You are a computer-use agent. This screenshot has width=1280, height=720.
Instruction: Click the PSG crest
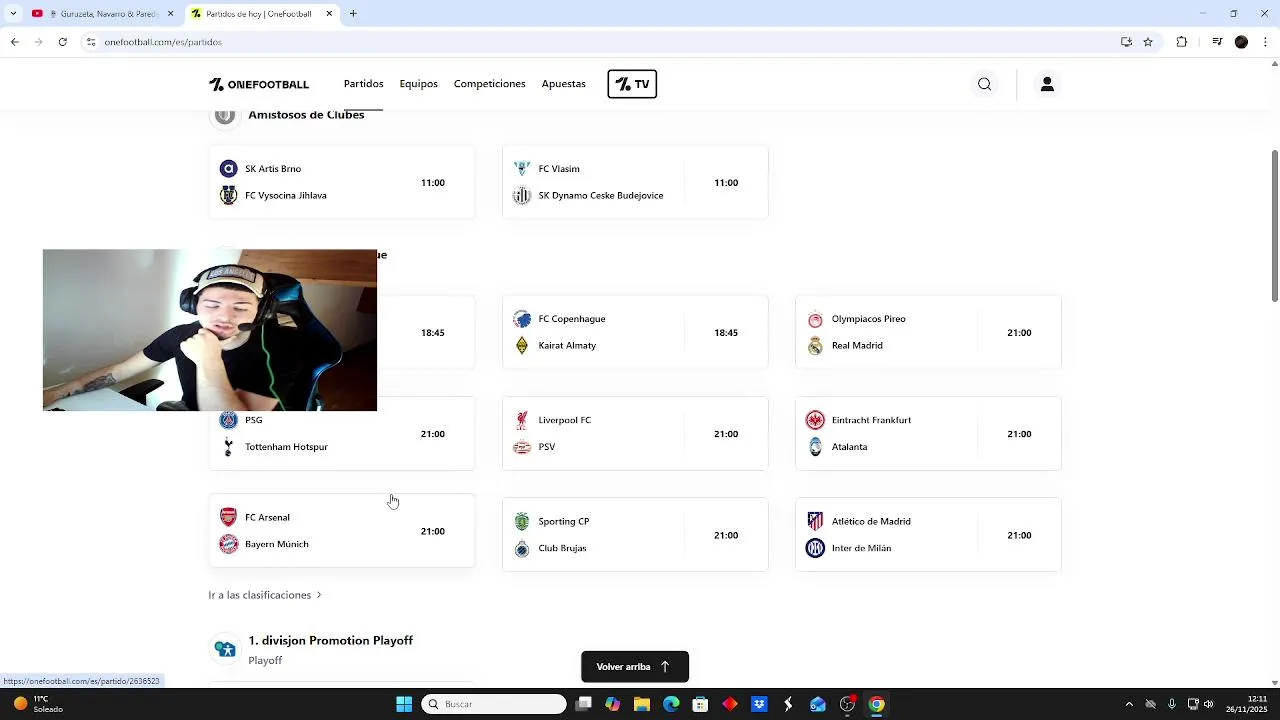tap(228, 420)
